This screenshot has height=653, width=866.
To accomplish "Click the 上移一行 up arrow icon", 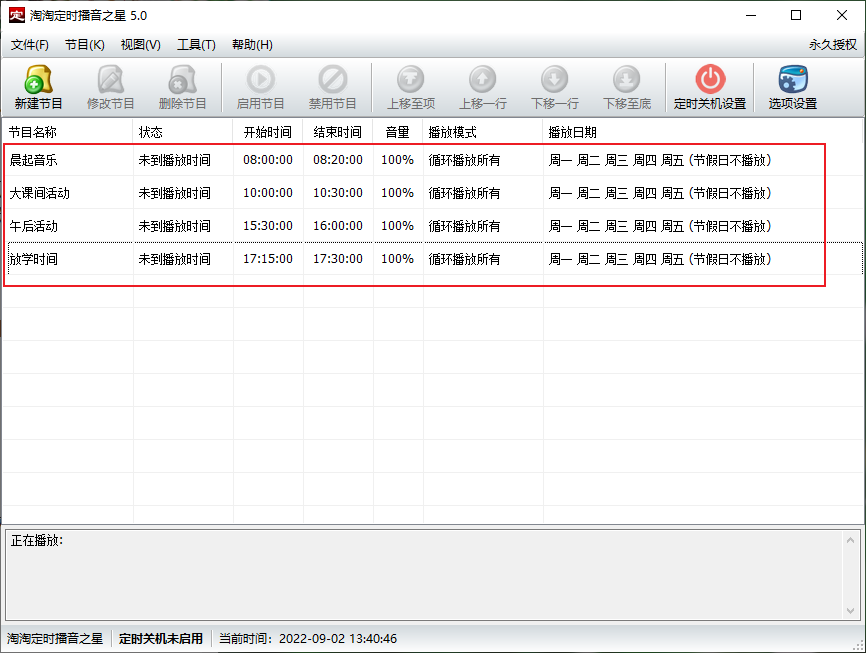I will (482, 80).
